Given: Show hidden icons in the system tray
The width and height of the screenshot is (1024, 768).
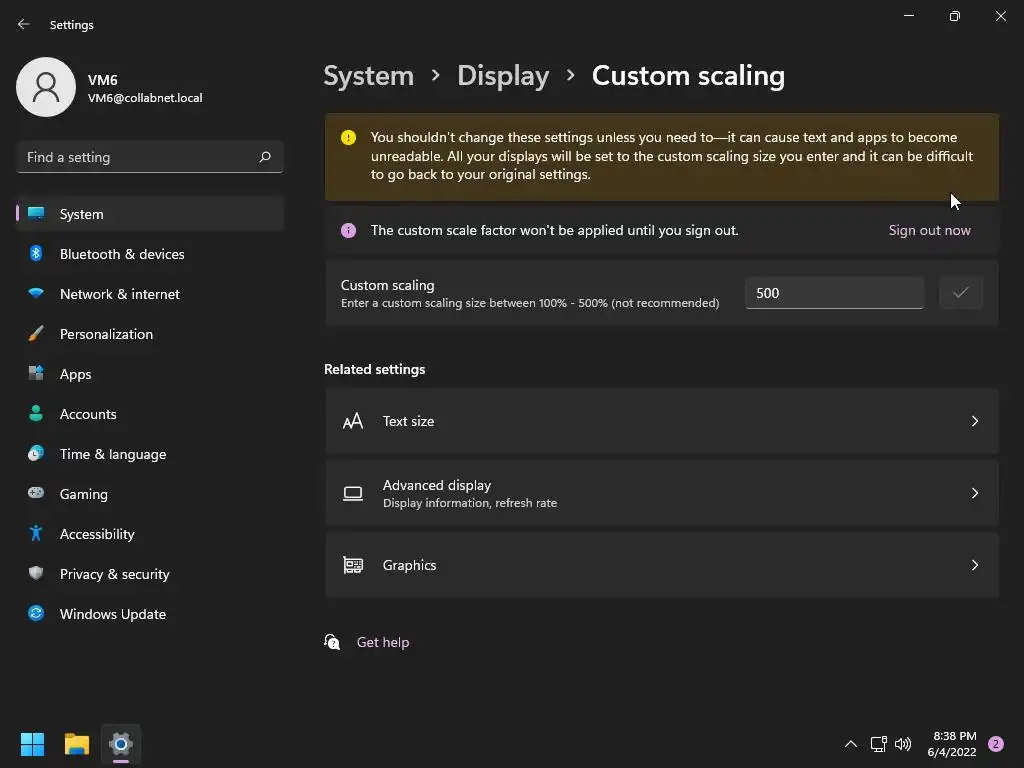Looking at the screenshot, I should click(x=851, y=744).
